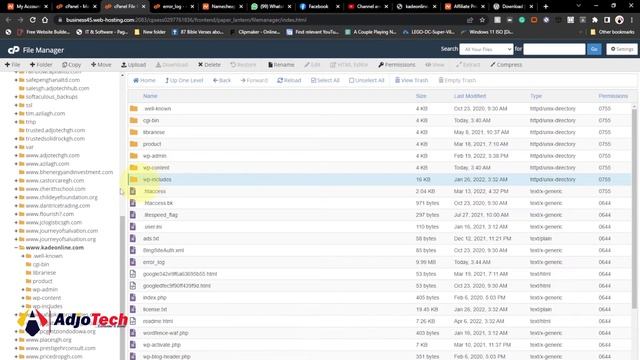
Task: Click the Move toolbar button
Action: pos(101,64)
